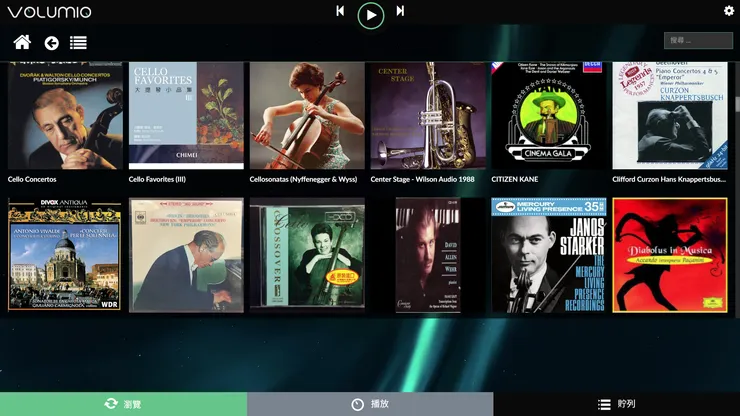Viewport: 740px width, 416px height.
Task: Open the Cello Favorites (III) album cover
Action: coord(186,116)
